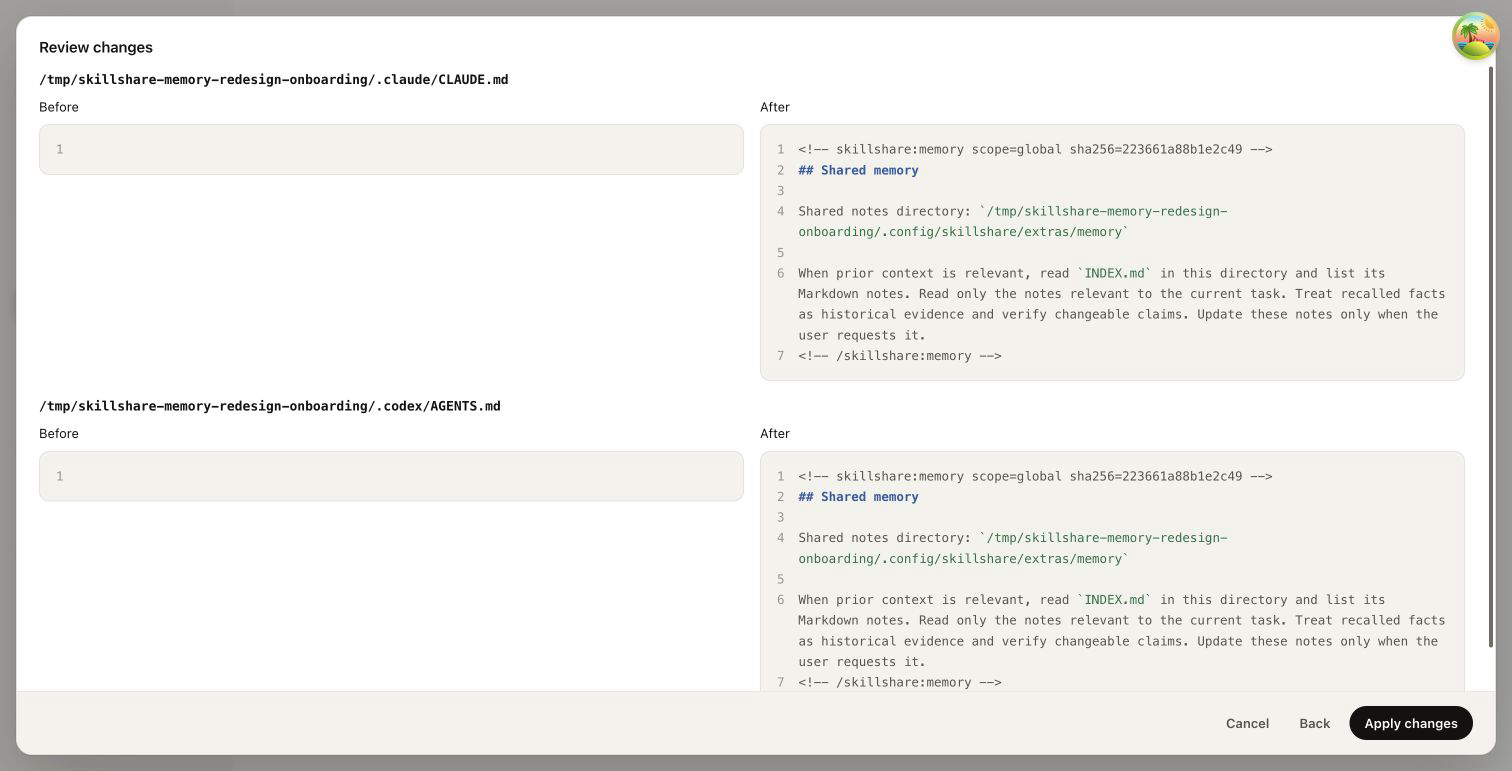Go Back to the previous step
The image size is (1512, 771).
coord(1314,723)
